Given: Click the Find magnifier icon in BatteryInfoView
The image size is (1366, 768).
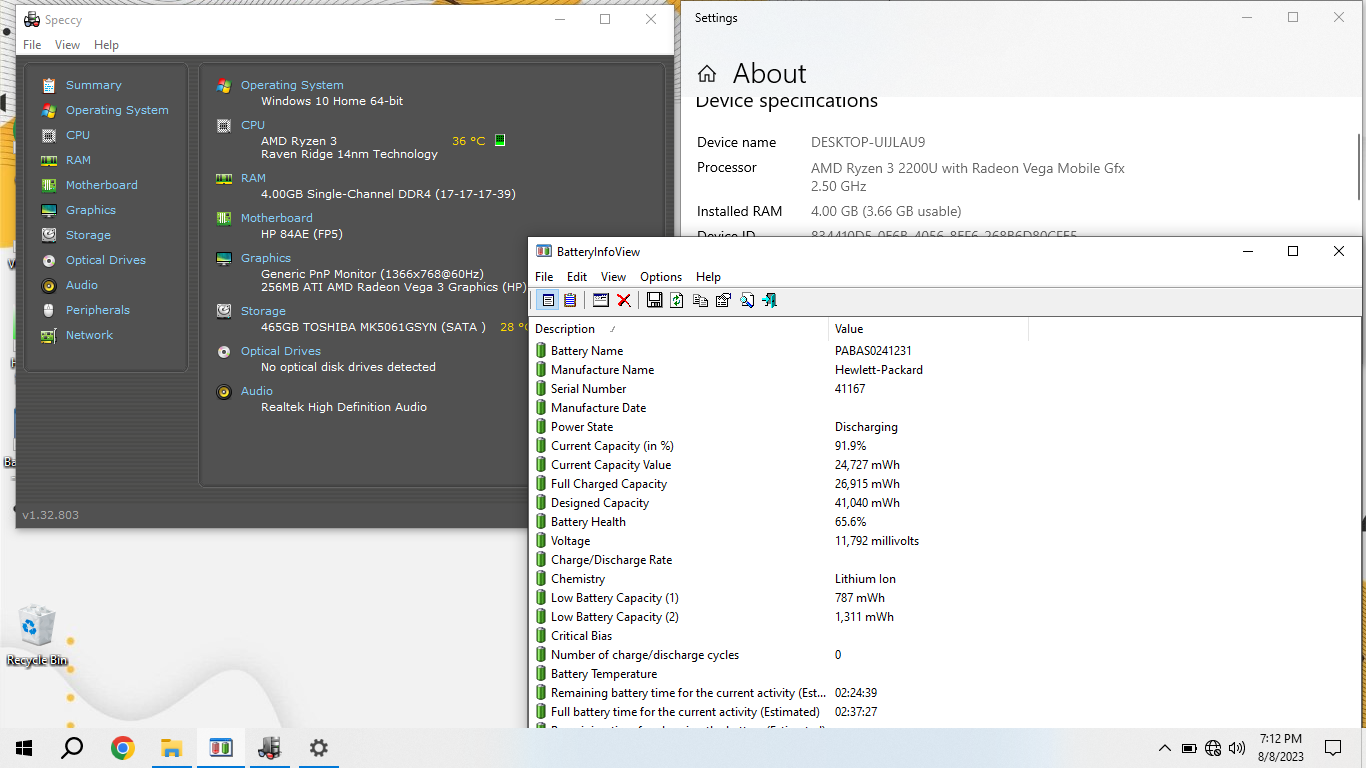Looking at the screenshot, I should pos(747,300).
